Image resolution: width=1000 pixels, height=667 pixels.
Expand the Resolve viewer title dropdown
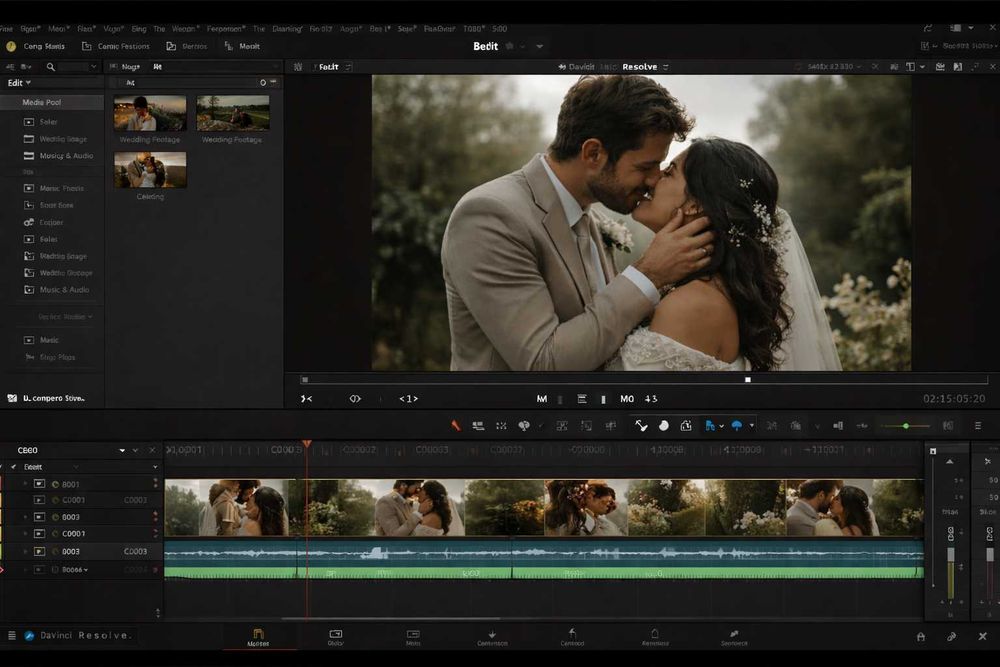pyautogui.click(x=665, y=67)
